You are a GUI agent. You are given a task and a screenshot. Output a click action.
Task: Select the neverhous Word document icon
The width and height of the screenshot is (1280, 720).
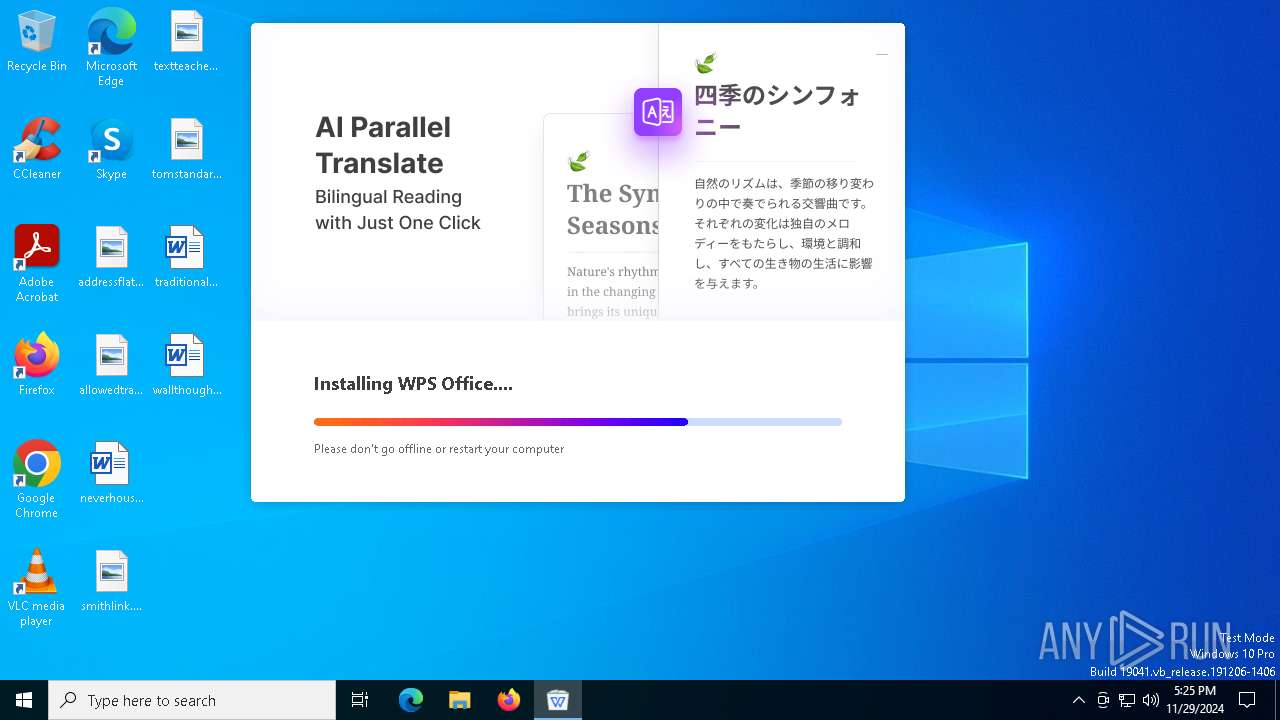pyautogui.click(x=111, y=473)
